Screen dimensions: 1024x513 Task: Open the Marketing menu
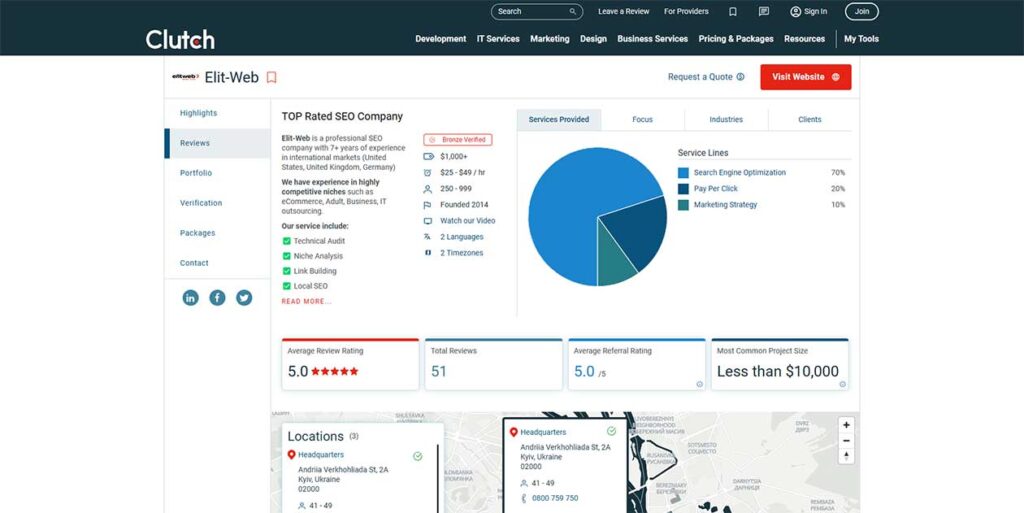[x=550, y=39]
